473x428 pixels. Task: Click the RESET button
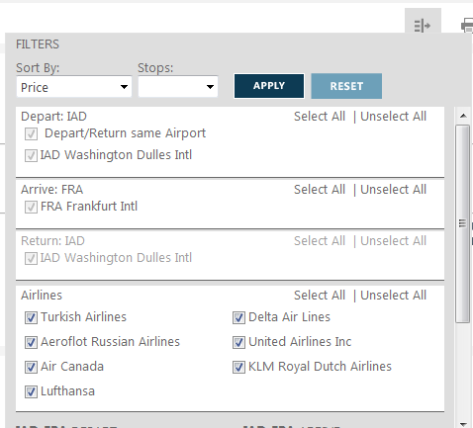(x=346, y=86)
